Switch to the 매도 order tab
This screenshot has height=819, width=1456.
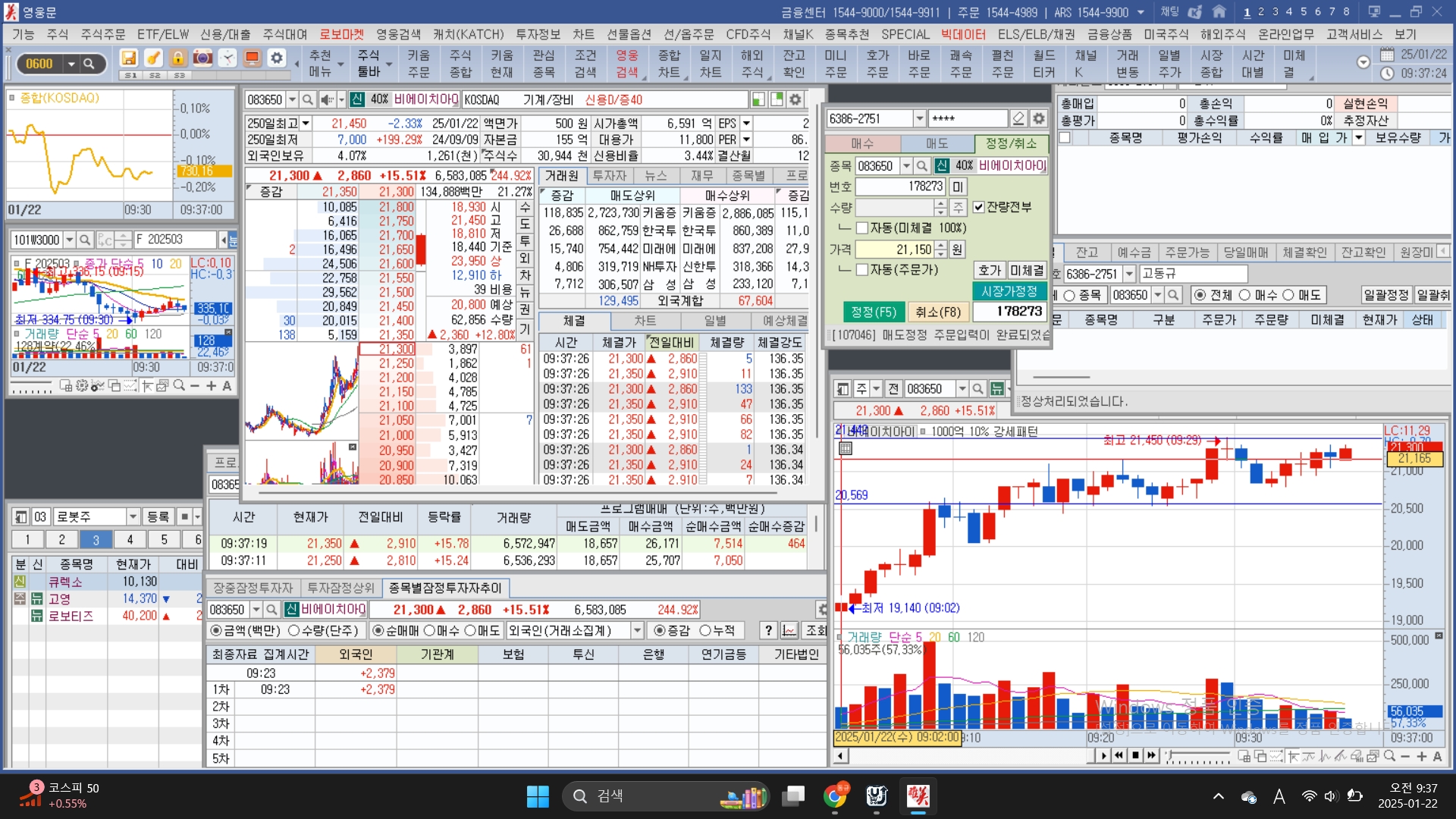(x=937, y=143)
